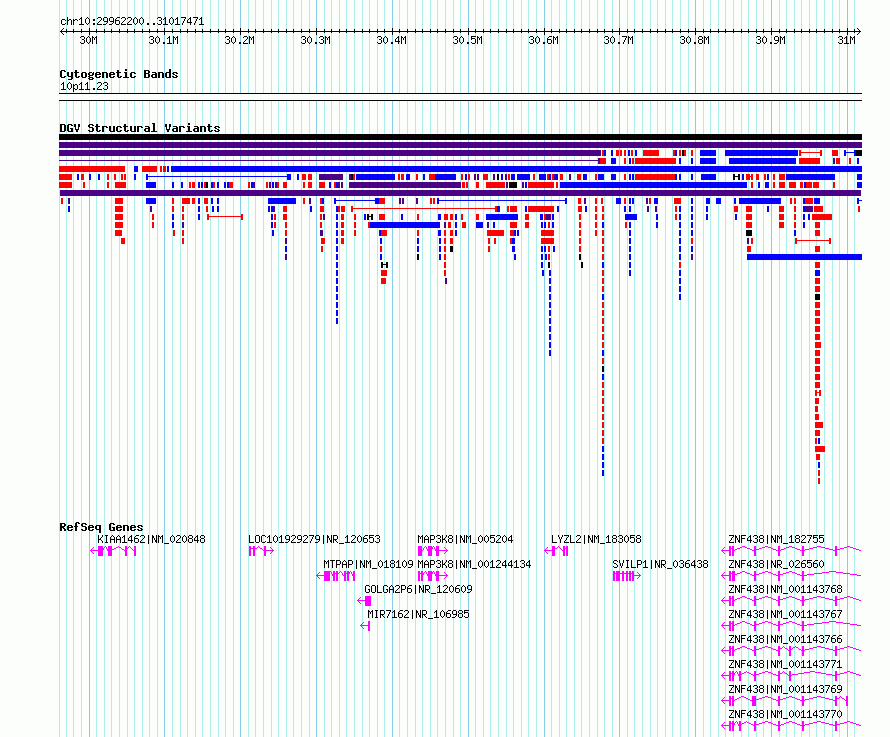
Task: Select the KIAA1462|NM_020848 gene label
Action: pyautogui.click(x=152, y=539)
